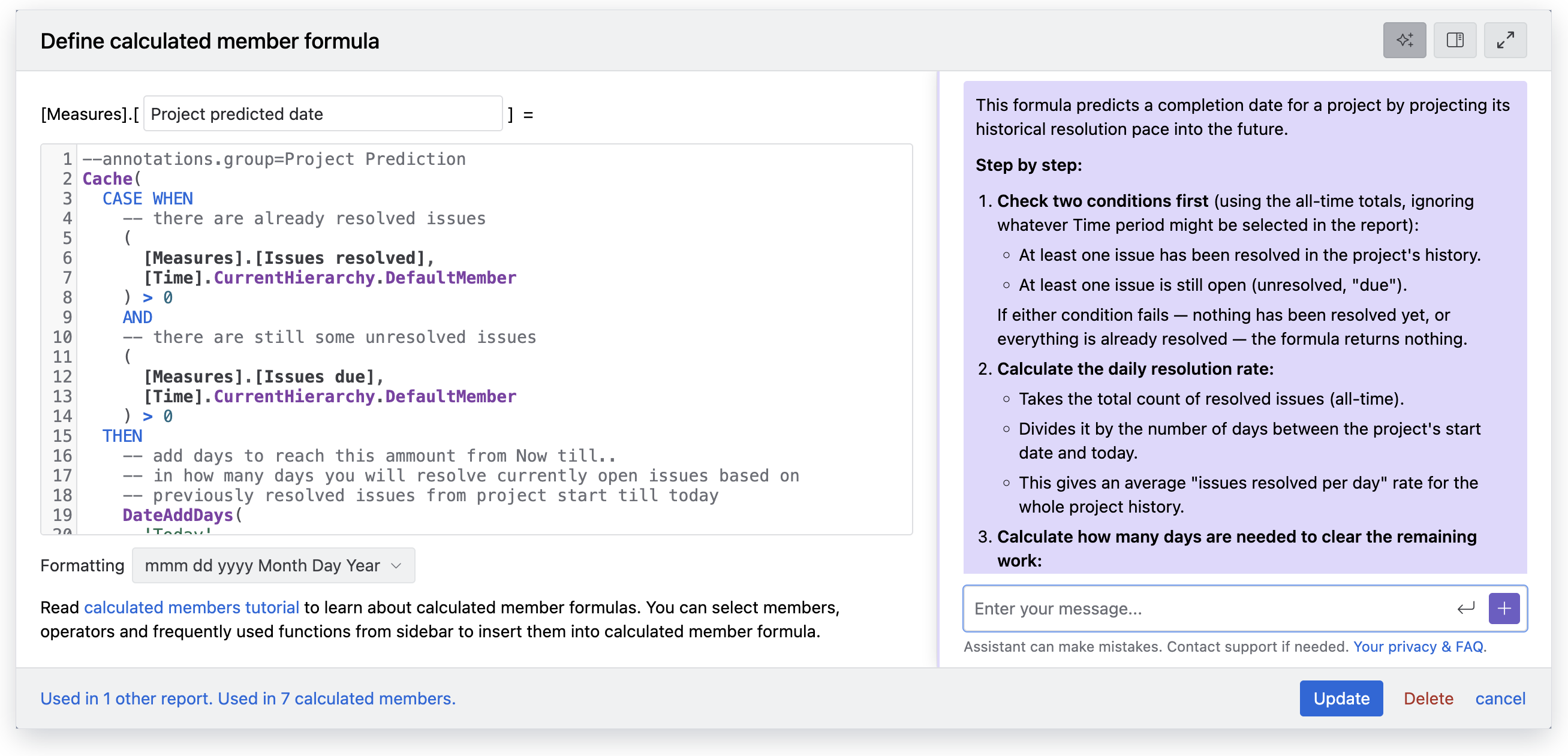Click the Update button
The width and height of the screenshot is (1568, 756).
point(1341,698)
